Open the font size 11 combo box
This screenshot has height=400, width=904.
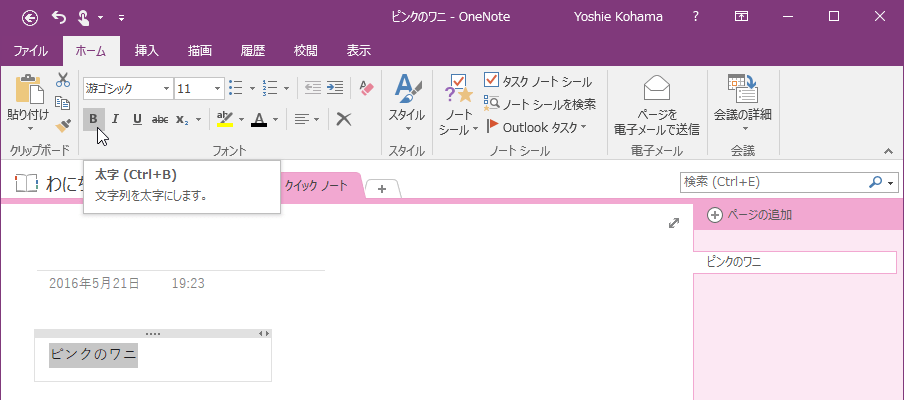[x=199, y=88]
